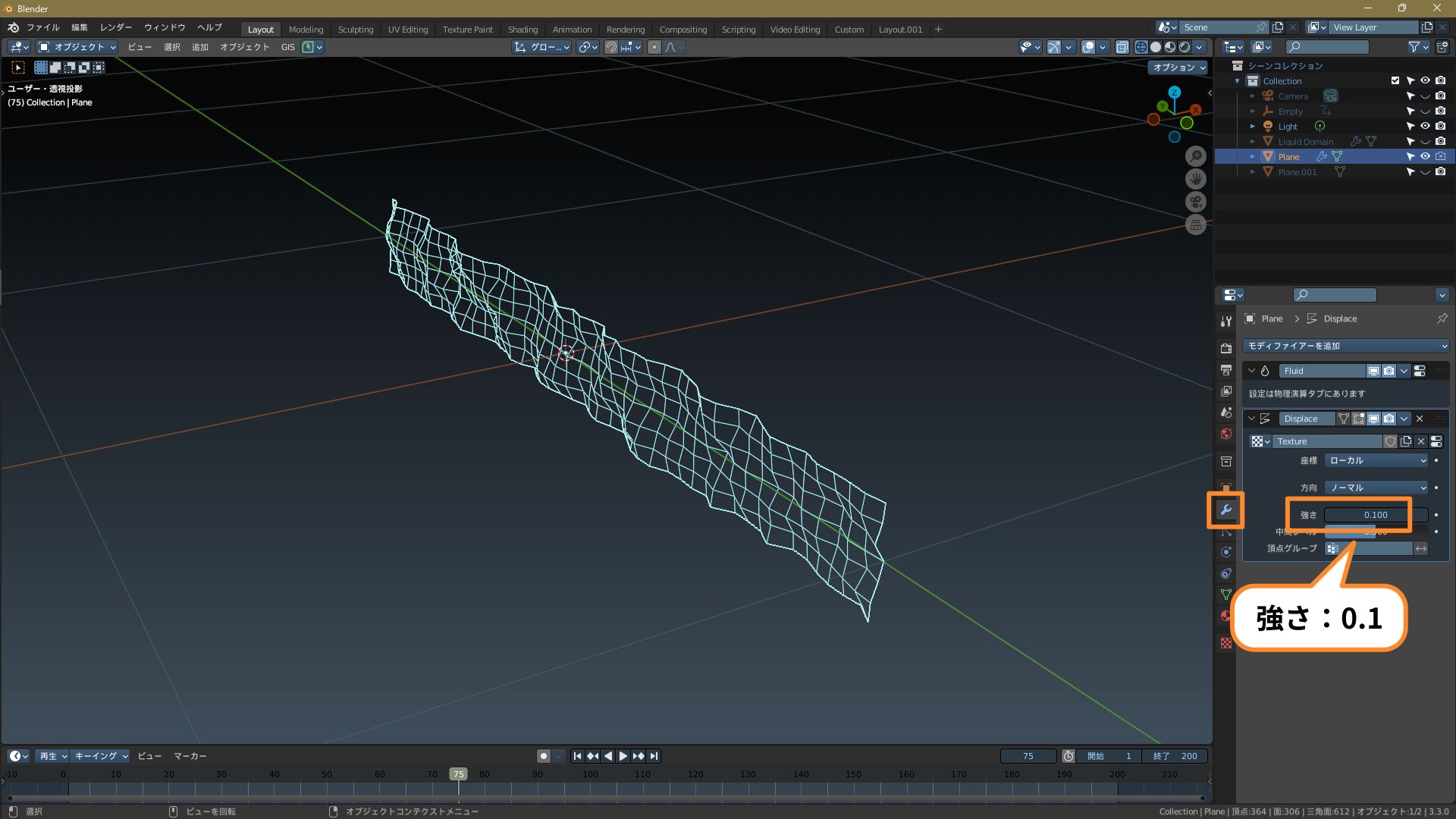Viewport: 1456px width, 819px height.
Task: Click the 強さ strength value field
Action: pyautogui.click(x=1376, y=515)
